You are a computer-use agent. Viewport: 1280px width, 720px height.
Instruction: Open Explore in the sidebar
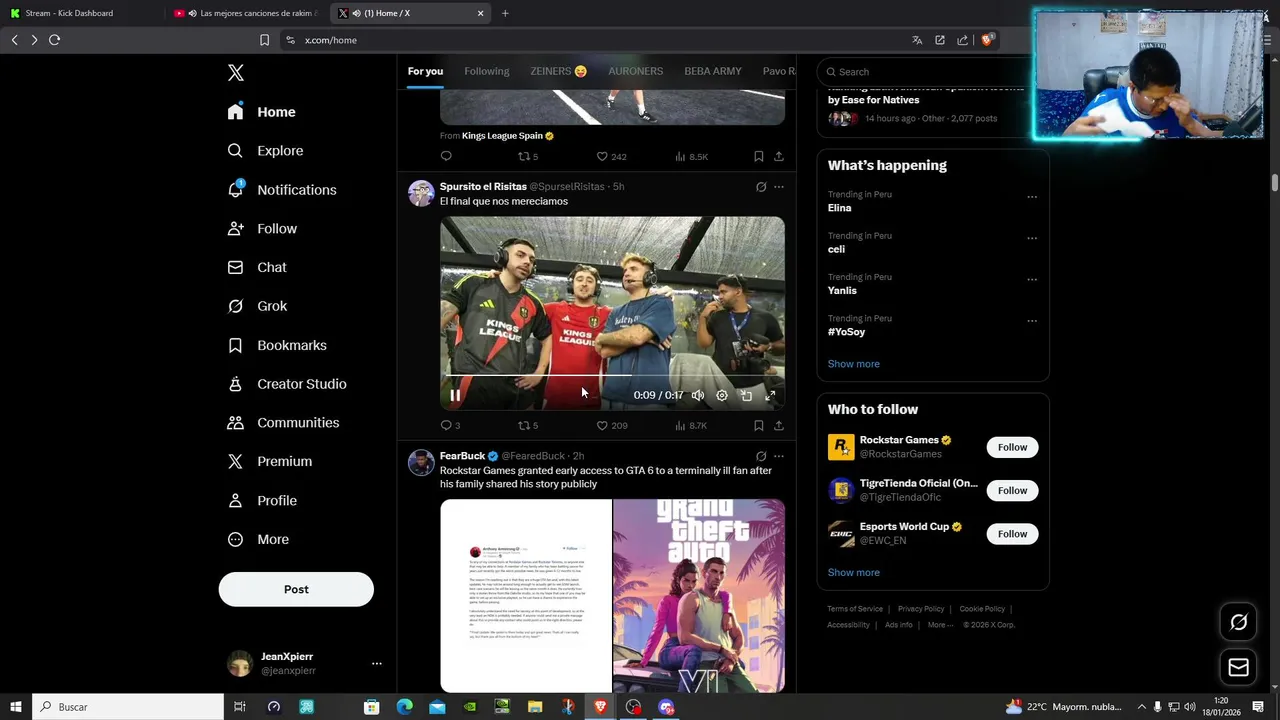click(x=265, y=151)
